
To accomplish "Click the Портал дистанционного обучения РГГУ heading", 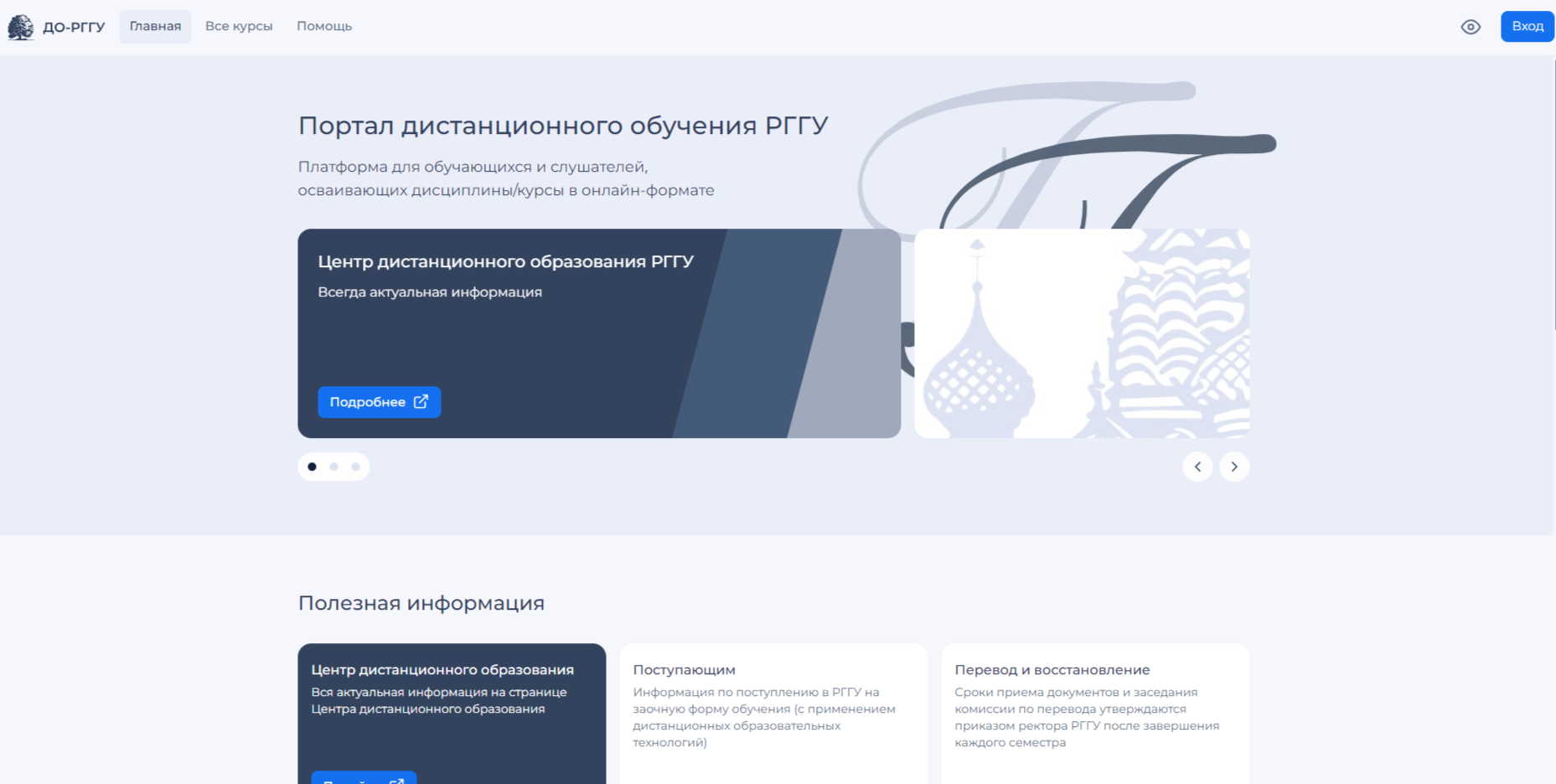I will pos(563,126).
